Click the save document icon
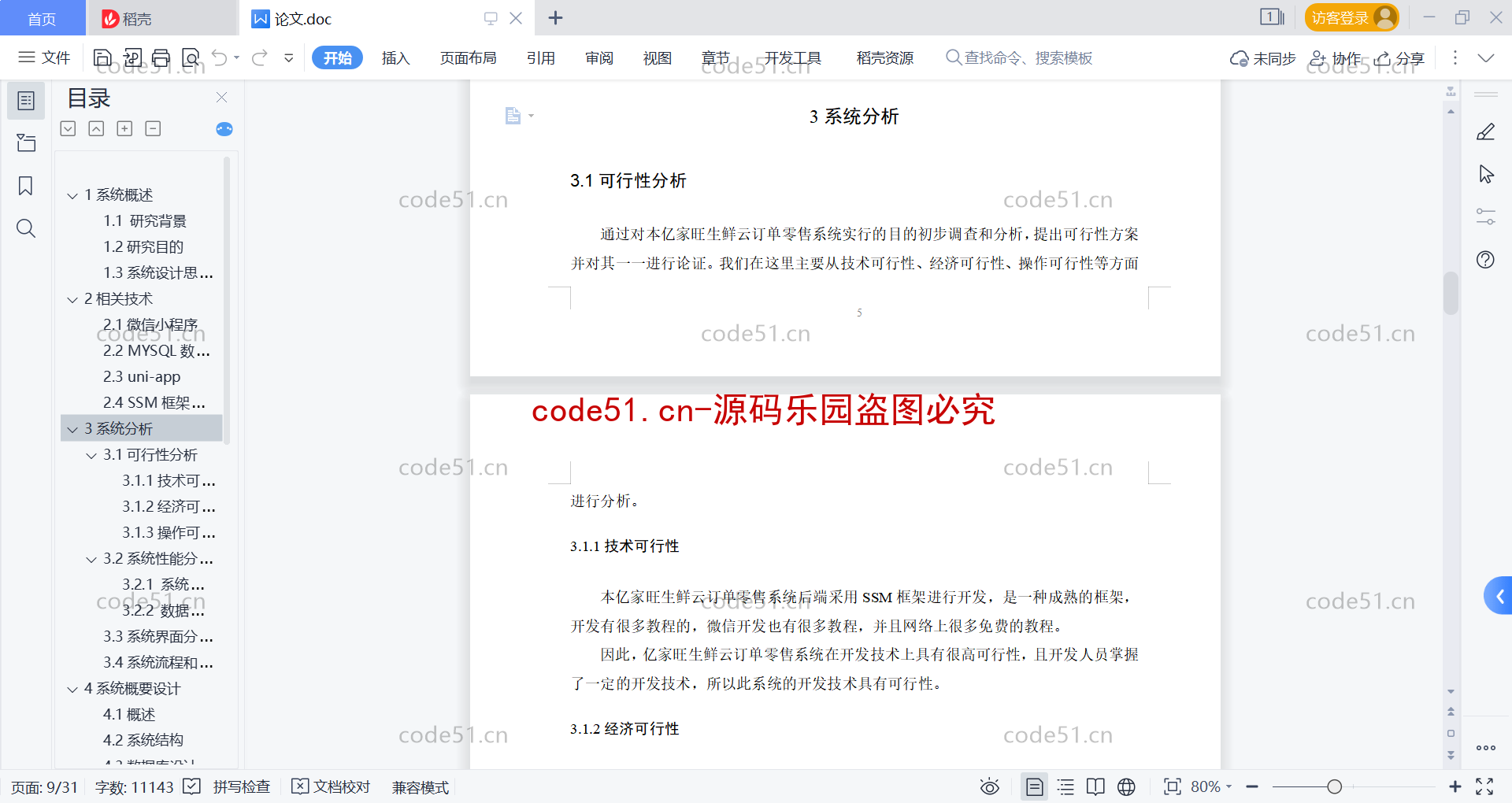The width and height of the screenshot is (1512, 803). click(x=102, y=57)
